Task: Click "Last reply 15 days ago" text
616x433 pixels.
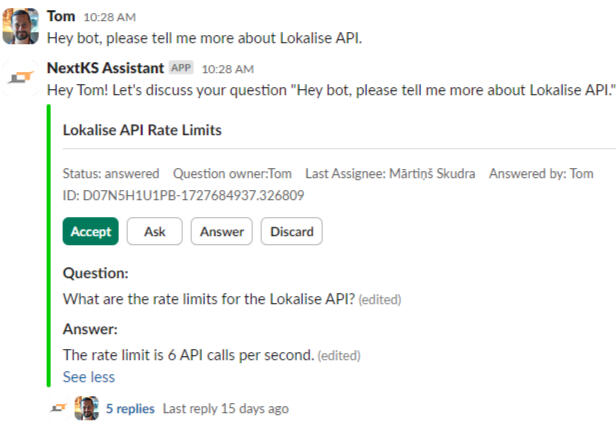Action: point(226,408)
